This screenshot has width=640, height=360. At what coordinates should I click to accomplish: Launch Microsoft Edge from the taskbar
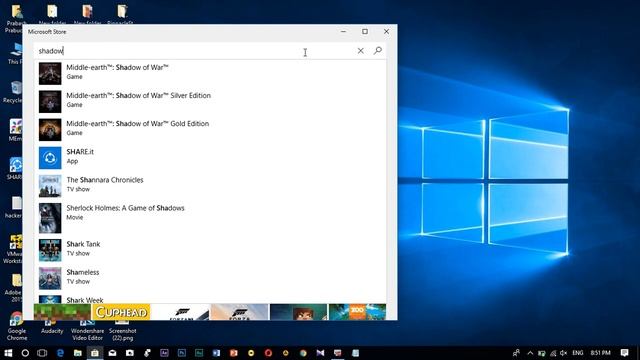(x=60, y=353)
